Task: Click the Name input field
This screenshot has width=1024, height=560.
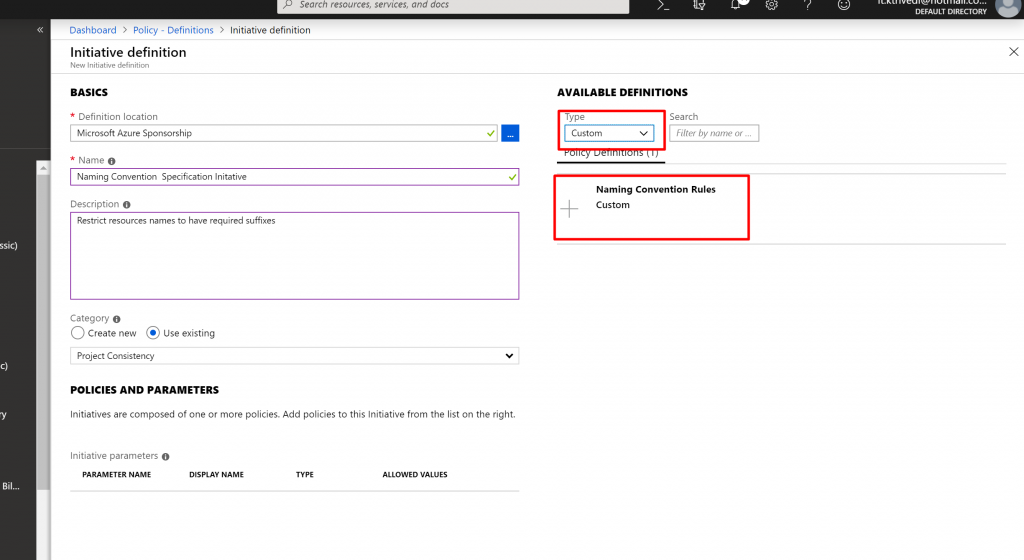Action: click(288, 176)
